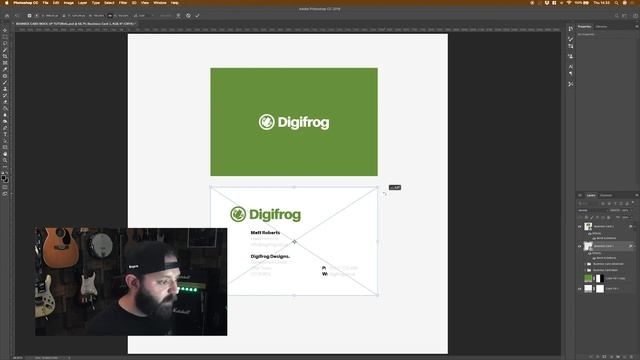Cancel the transform in options bar
The height and width of the screenshot is (360, 640).
188,16
